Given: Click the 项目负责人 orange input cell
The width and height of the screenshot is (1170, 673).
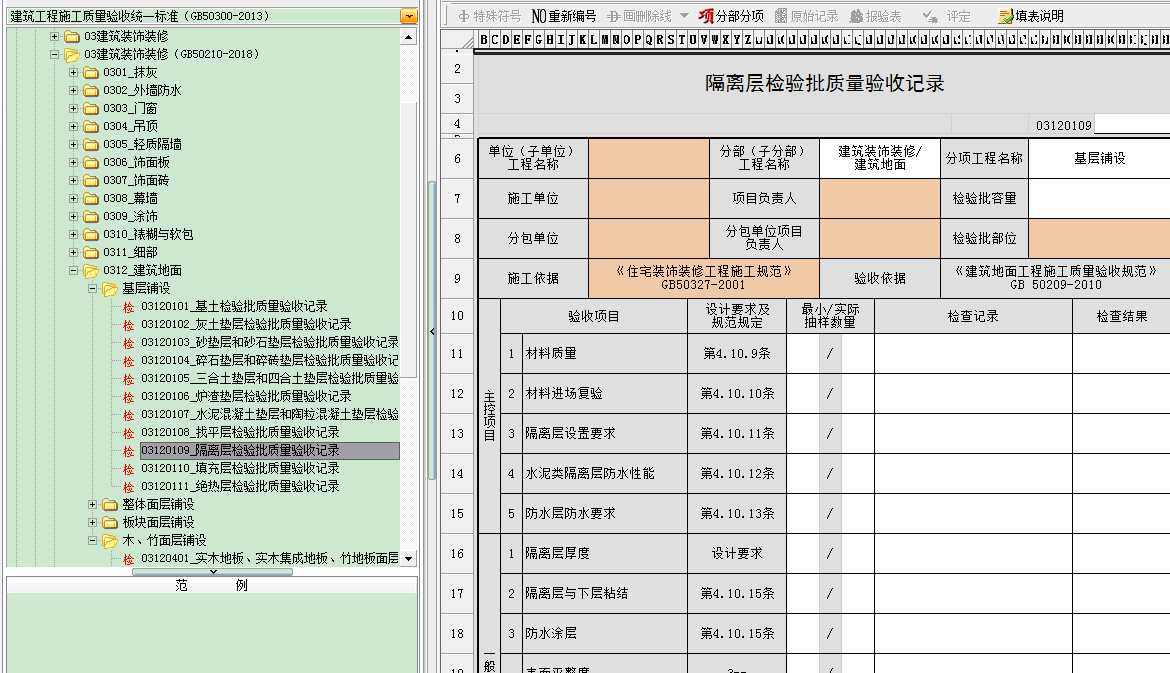Looking at the screenshot, I should pyautogui.click(x=879, y=199).
